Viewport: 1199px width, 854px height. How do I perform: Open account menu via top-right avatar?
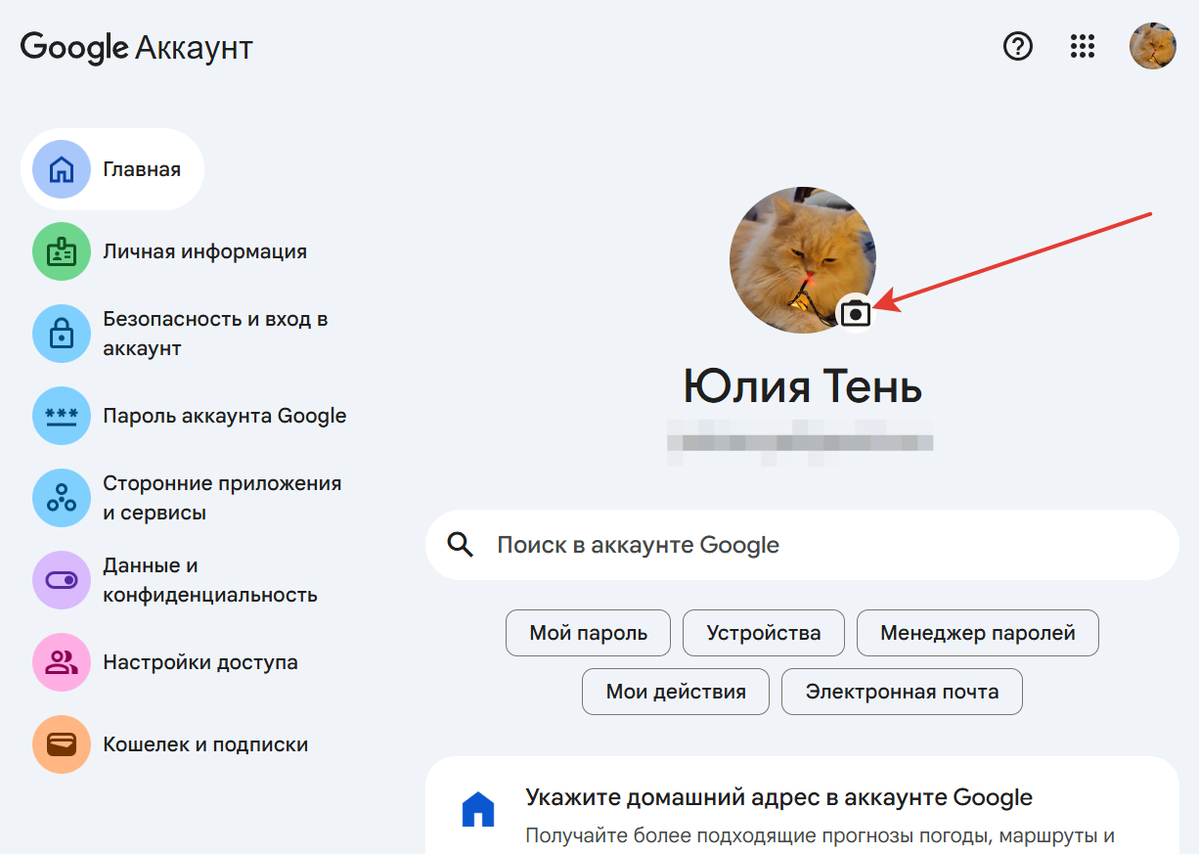pyautogui.click(x=1152, y=46)
